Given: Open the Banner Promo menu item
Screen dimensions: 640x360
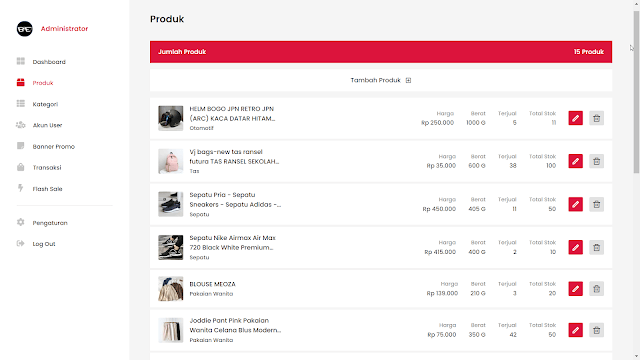Looking at the screenshot, I should point(53,147).
